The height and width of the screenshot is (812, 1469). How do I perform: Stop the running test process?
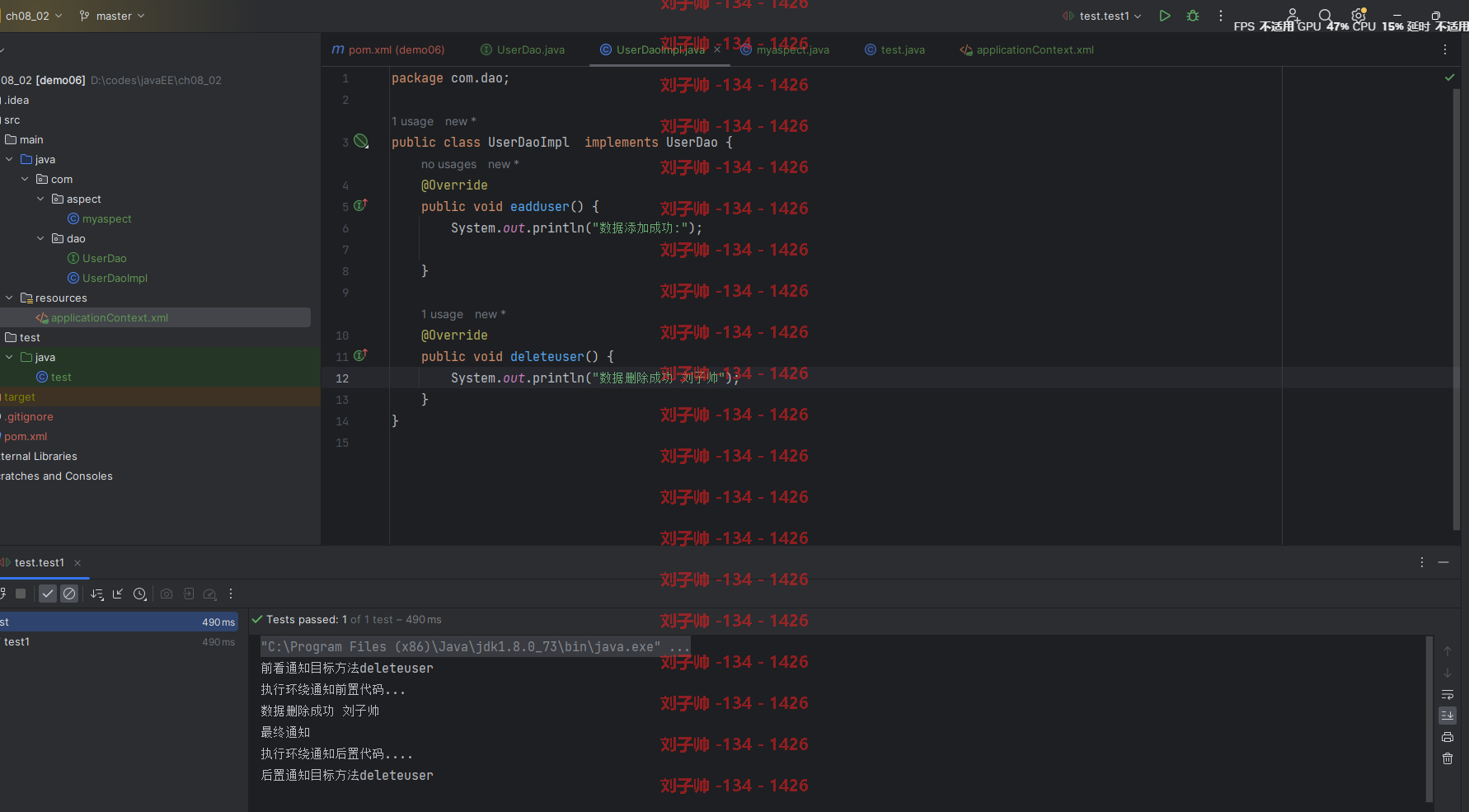click(21, 594)
